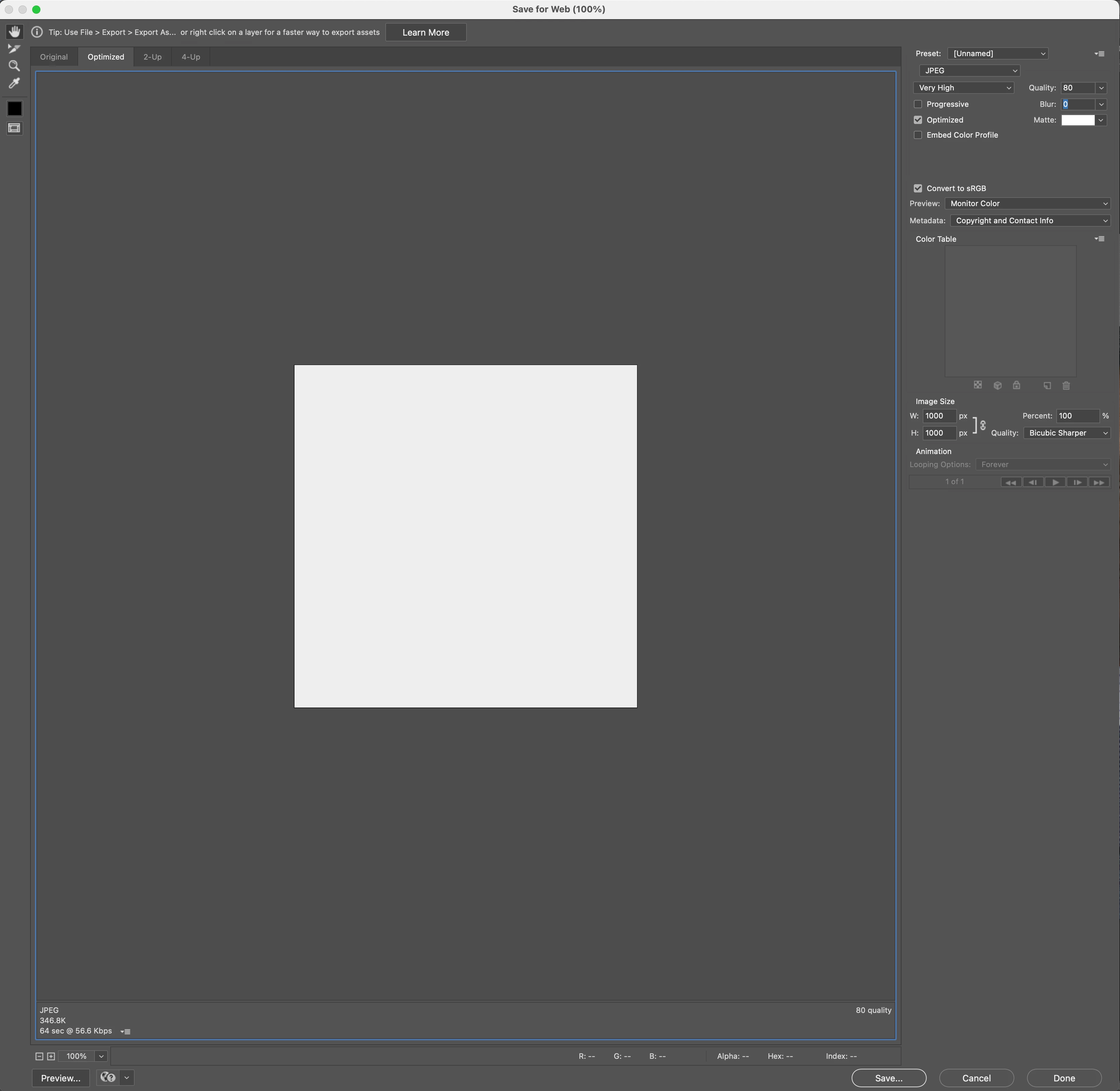Screen dimensions: 1120x1091
Task: Click the zoom out minus icon
Action: [x=39, y=1056]
